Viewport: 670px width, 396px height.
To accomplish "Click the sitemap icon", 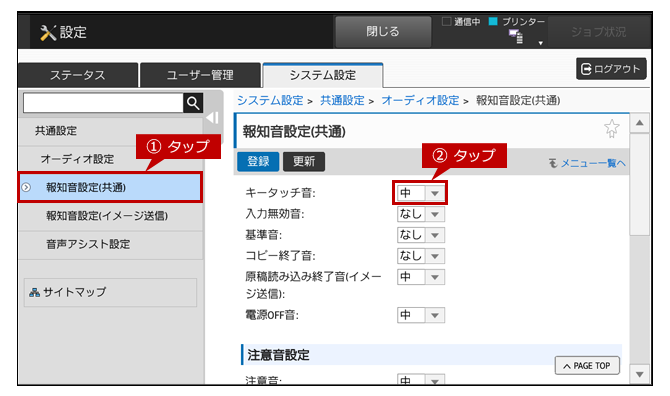I will (x=34, y=293).
